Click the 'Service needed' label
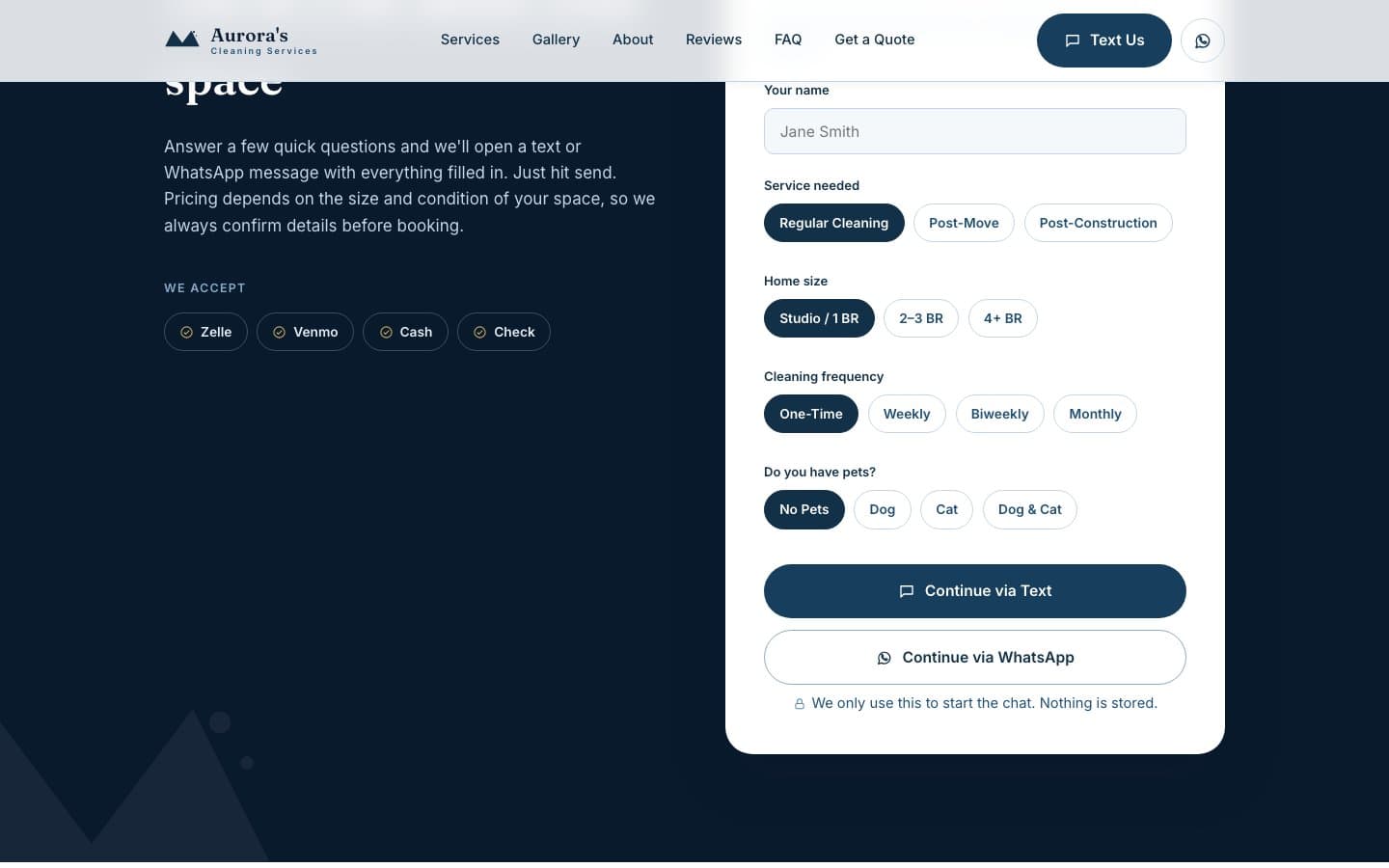The image size is (1389, 868). click(x=811, y=185)
